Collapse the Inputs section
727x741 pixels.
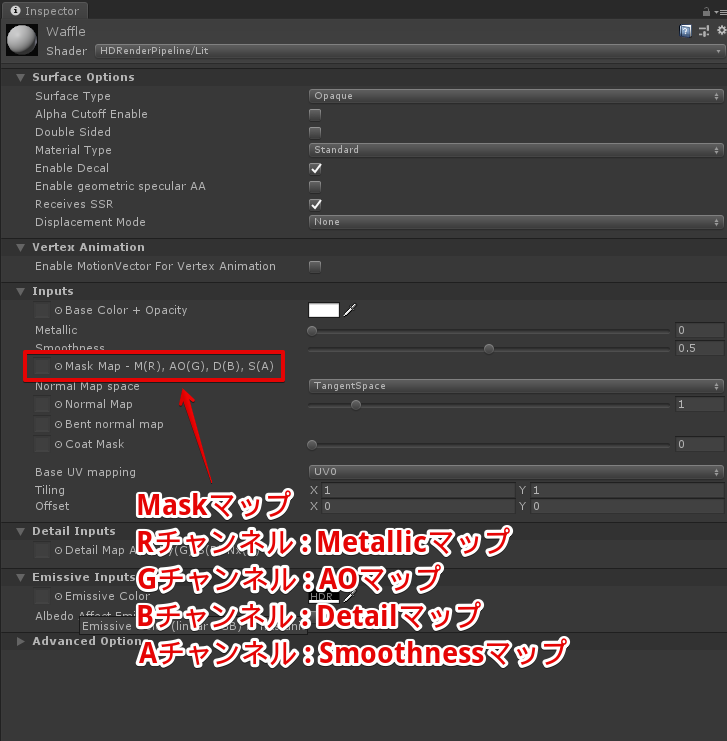[x=20, y=292]
